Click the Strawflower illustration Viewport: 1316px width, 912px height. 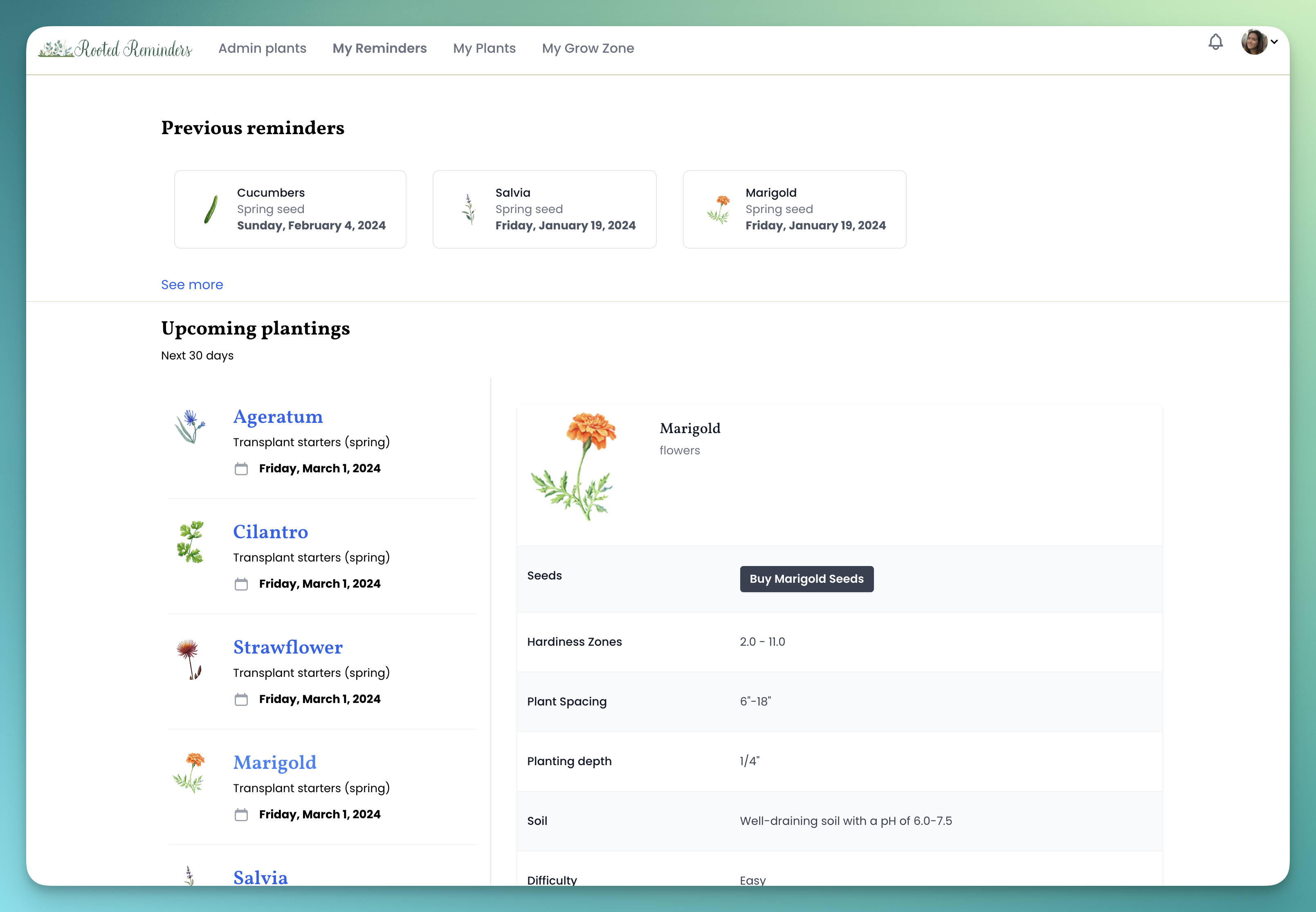[x=189, y=659]
